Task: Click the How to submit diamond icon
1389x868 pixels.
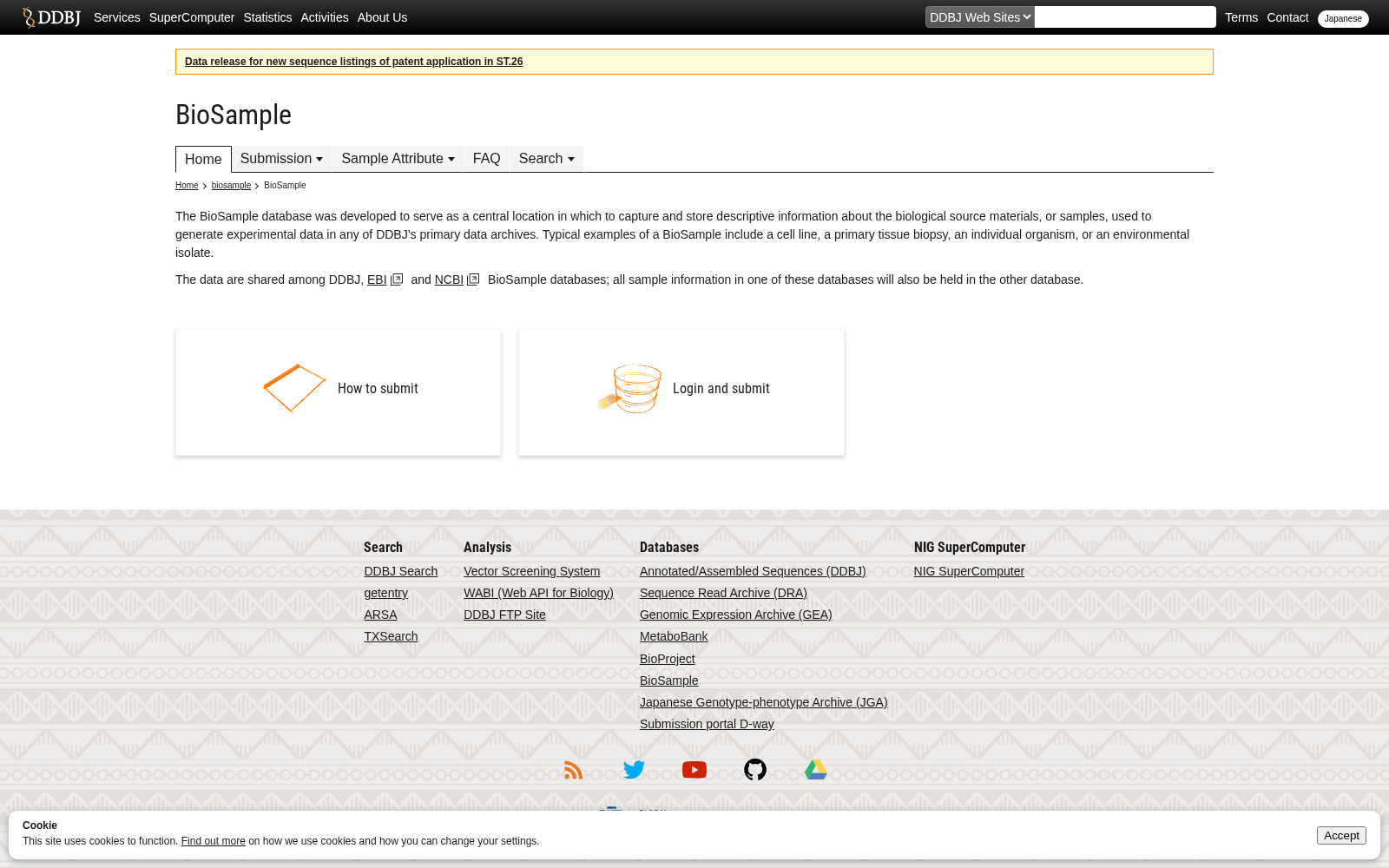Action: pyautogui.click(x=294, y=388)
